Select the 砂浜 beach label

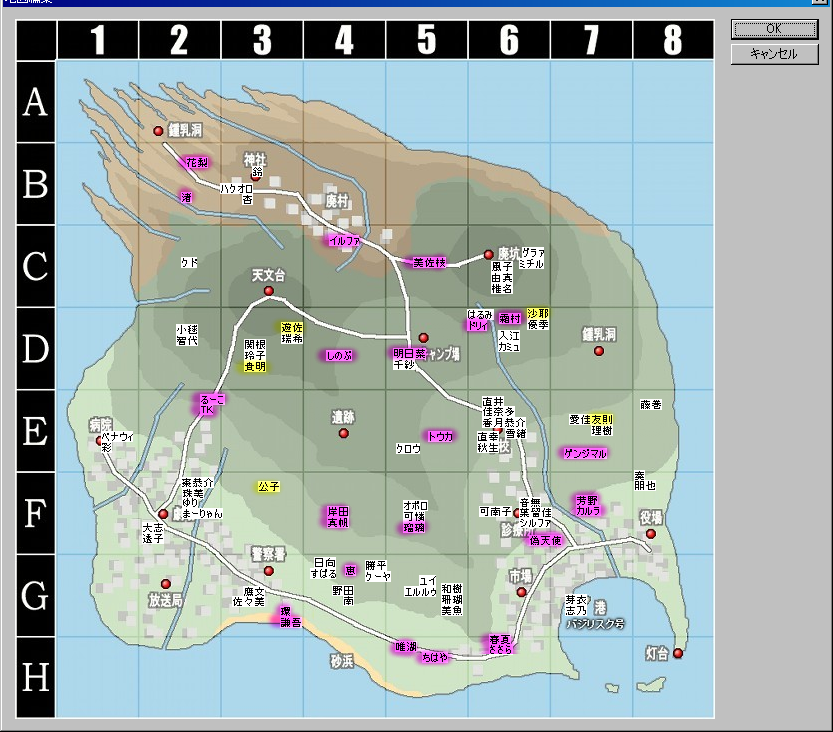tap(342, 661)
